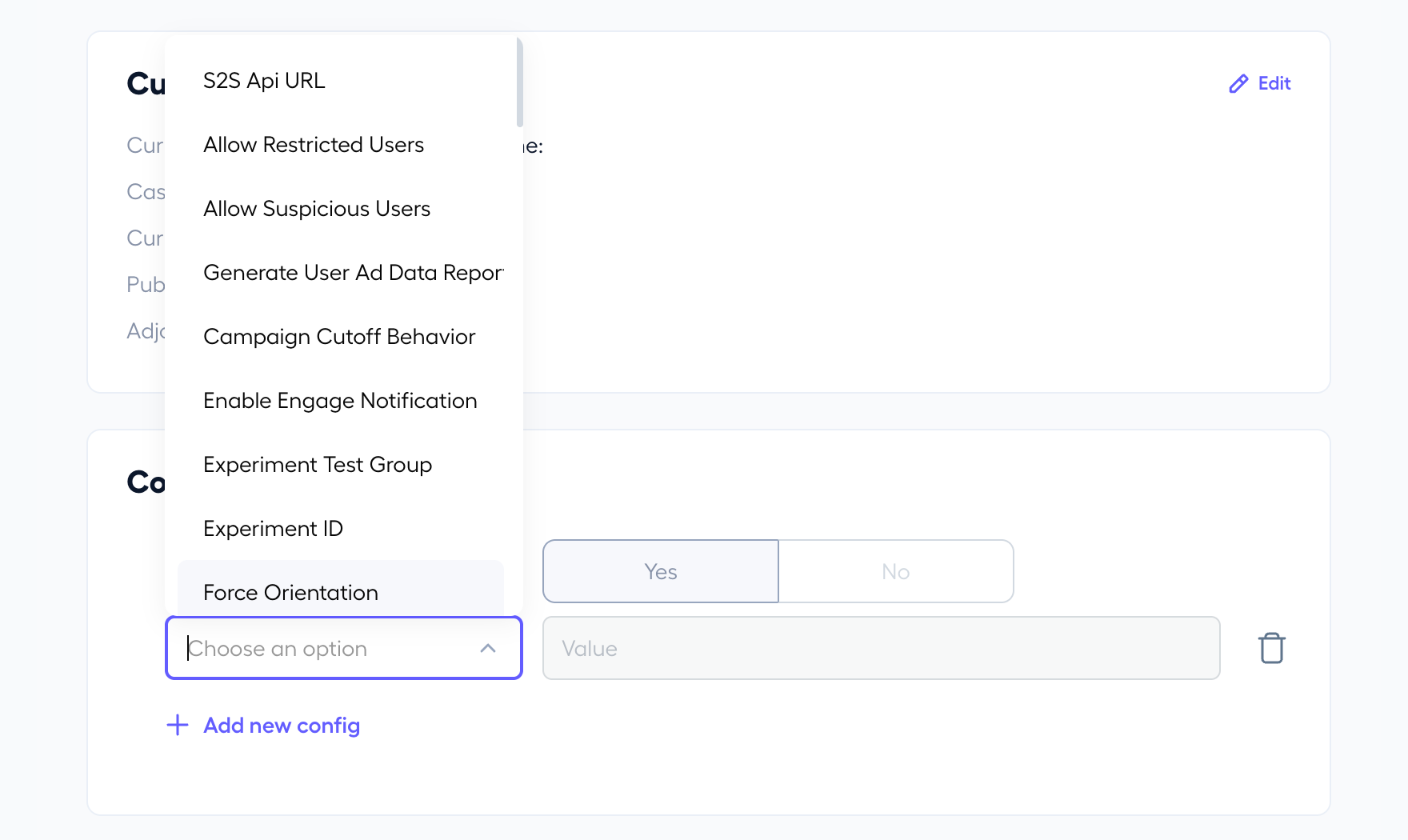Collapse dropdown using the chevron arrow

[x=488, y=648]
